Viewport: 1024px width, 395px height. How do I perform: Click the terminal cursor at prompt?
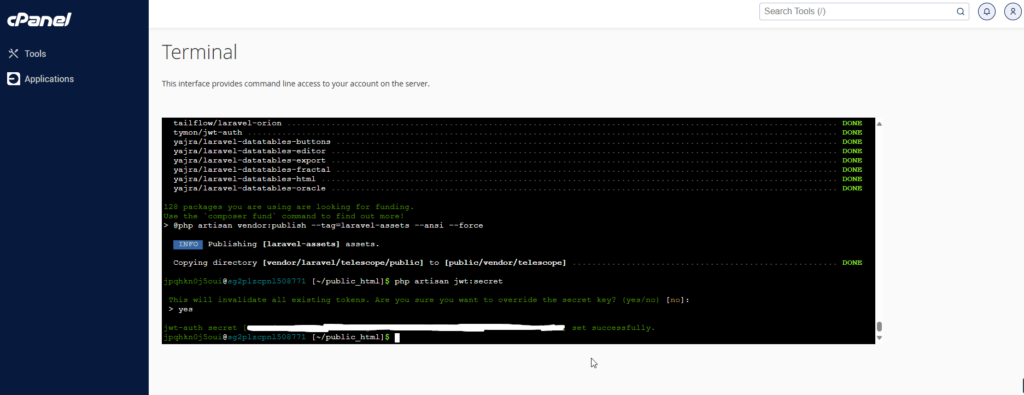pyautogui.click(x=396, y=337)
